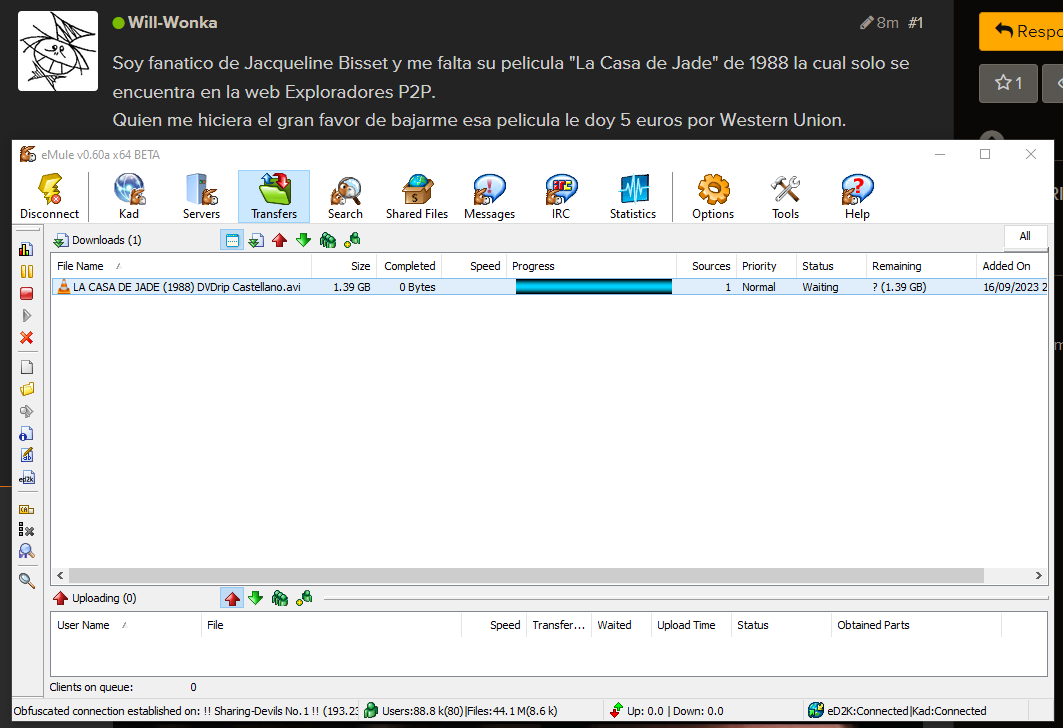Show known clients icon in Downloads toolbar
Screen dimensions: 1063x728
point(352,240)
